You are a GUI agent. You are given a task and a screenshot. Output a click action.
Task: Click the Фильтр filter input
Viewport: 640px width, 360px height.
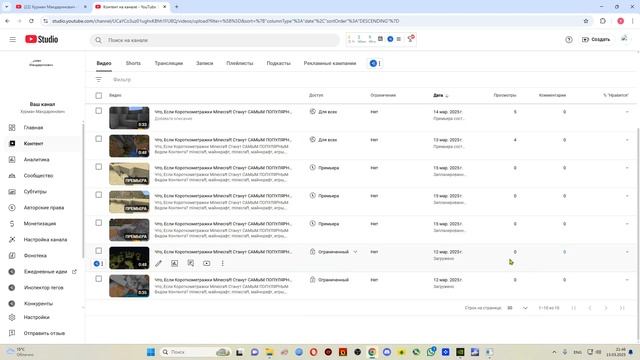pyautogui.click(x=122, y=80)
